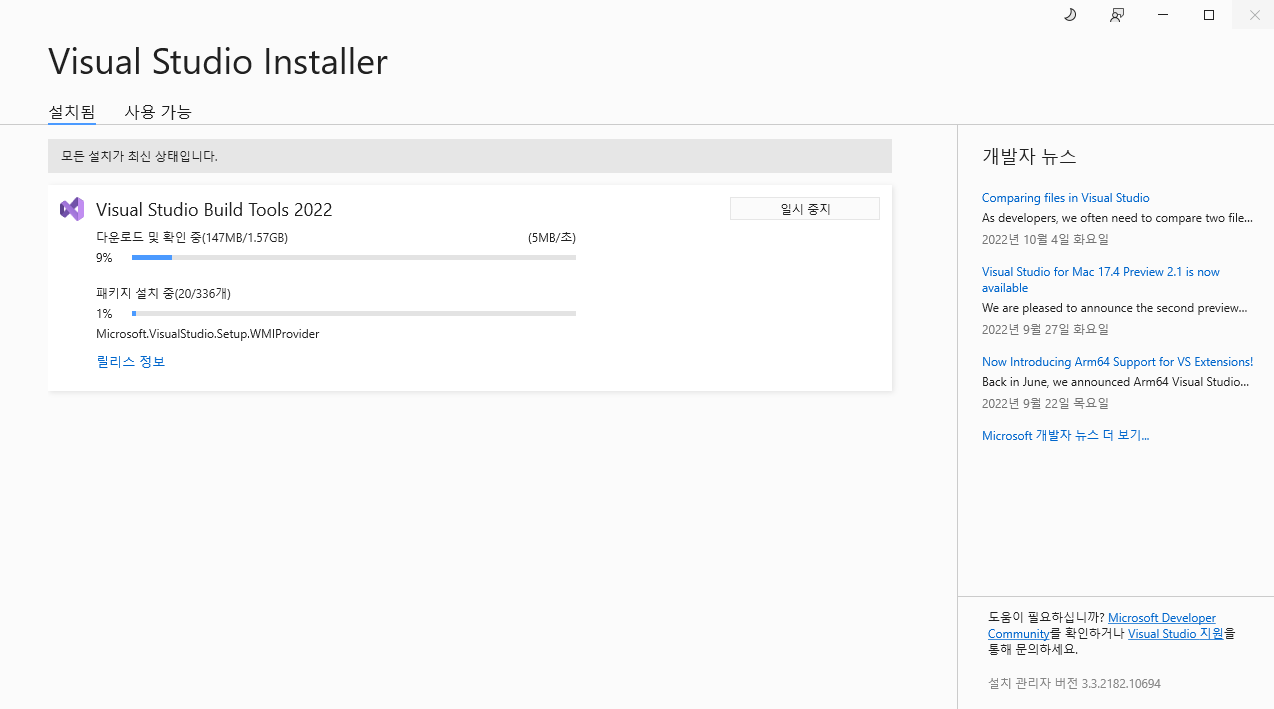
Task: Click the Visual Studio Build Tools logo
Action: (72, 209)
